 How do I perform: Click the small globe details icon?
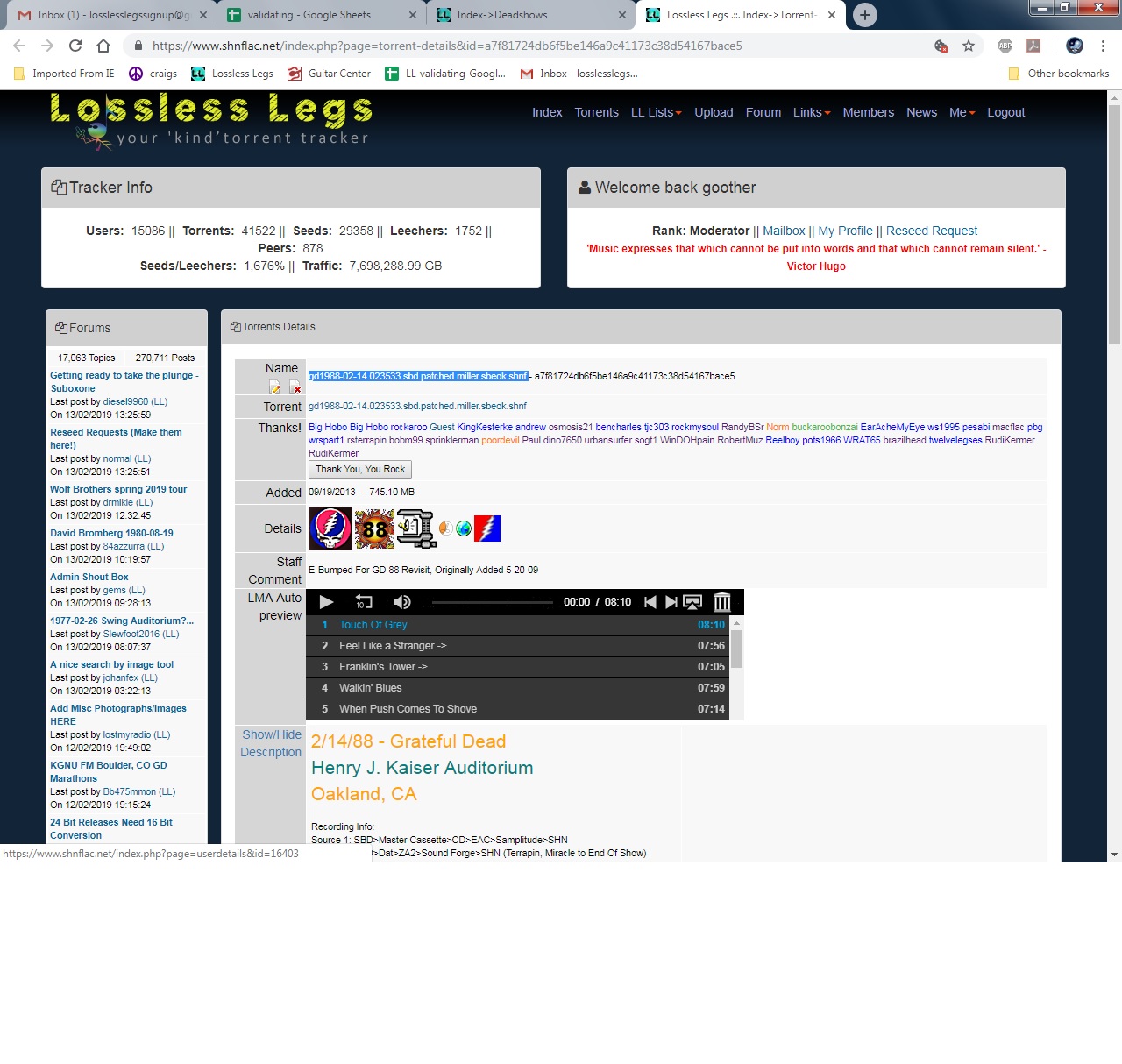(464, 528)
